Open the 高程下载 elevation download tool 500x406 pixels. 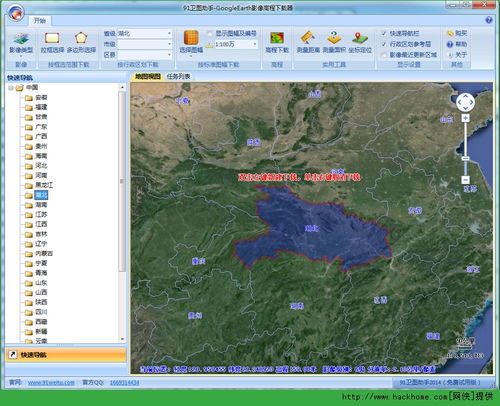point(277,43)
